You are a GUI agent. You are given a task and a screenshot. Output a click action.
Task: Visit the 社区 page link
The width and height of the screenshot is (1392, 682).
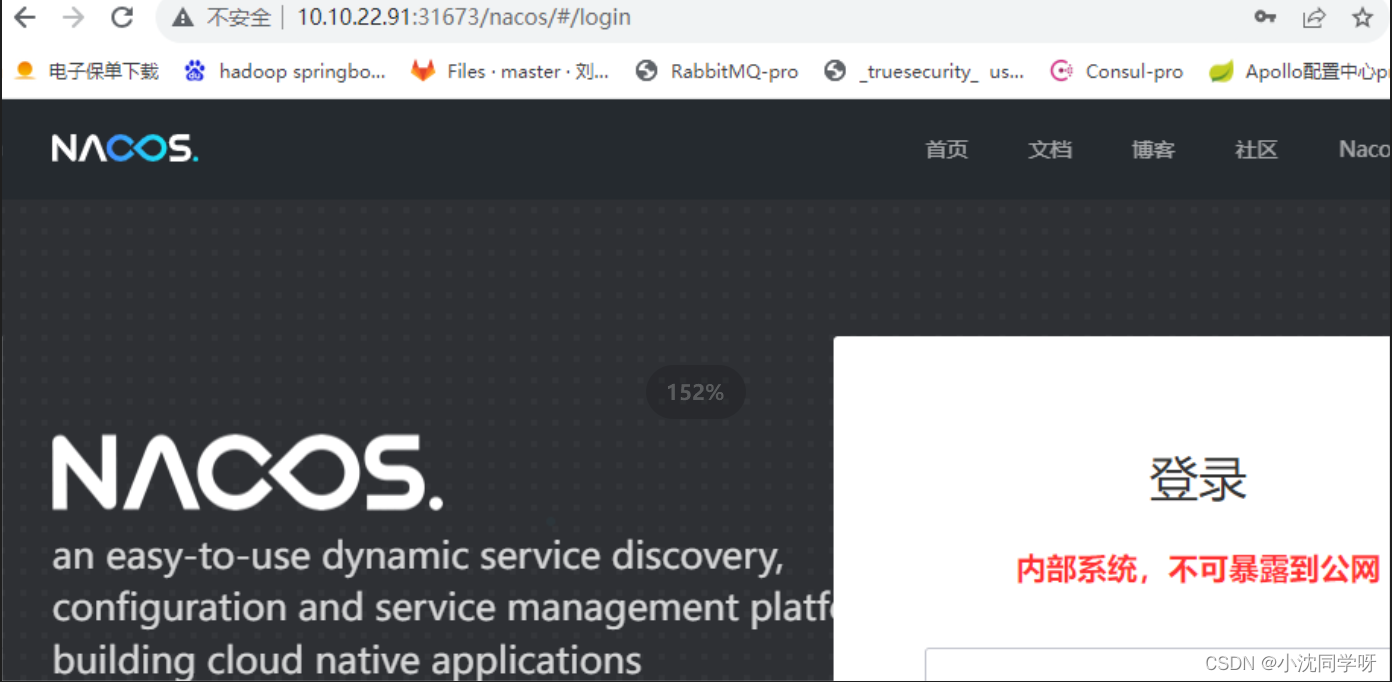(1256, 149)
